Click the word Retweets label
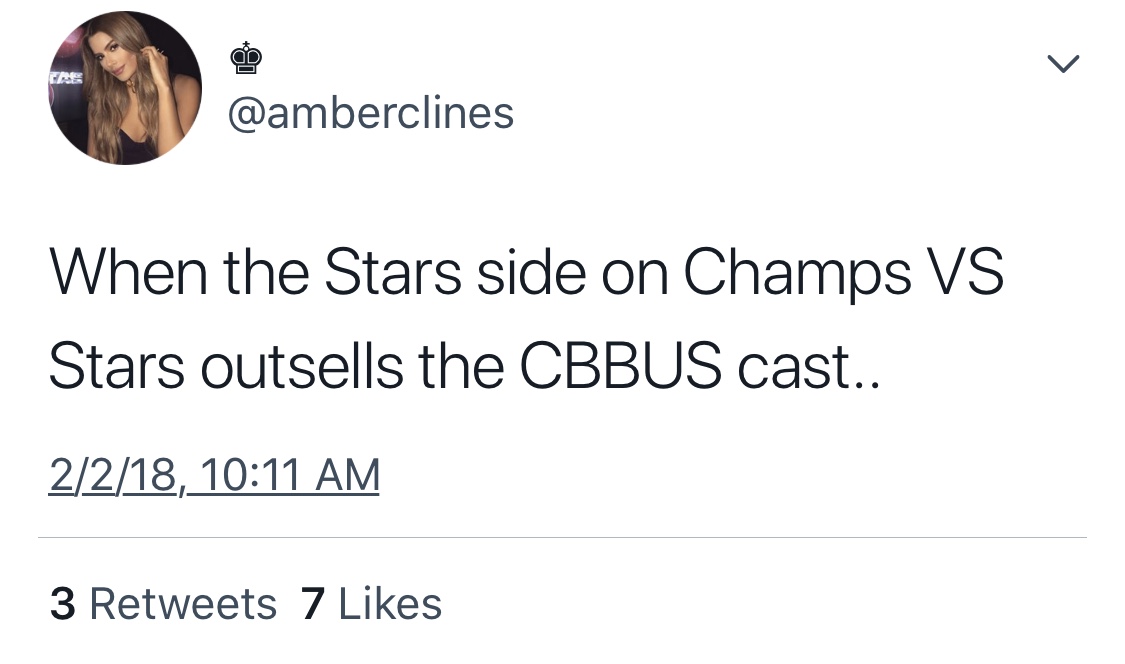 pyautogui.click(x=183, y=604)
